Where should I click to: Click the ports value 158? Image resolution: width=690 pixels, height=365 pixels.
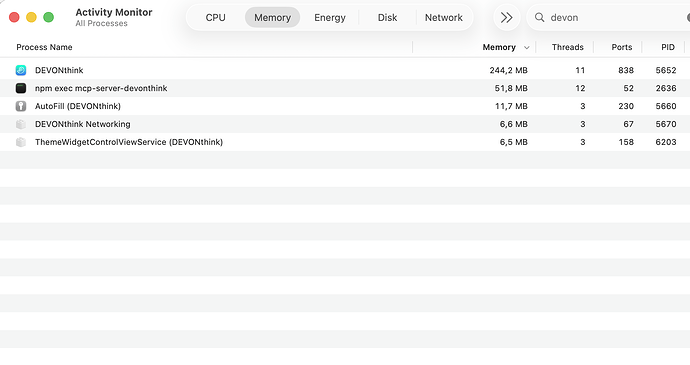(x=626, y=142)
